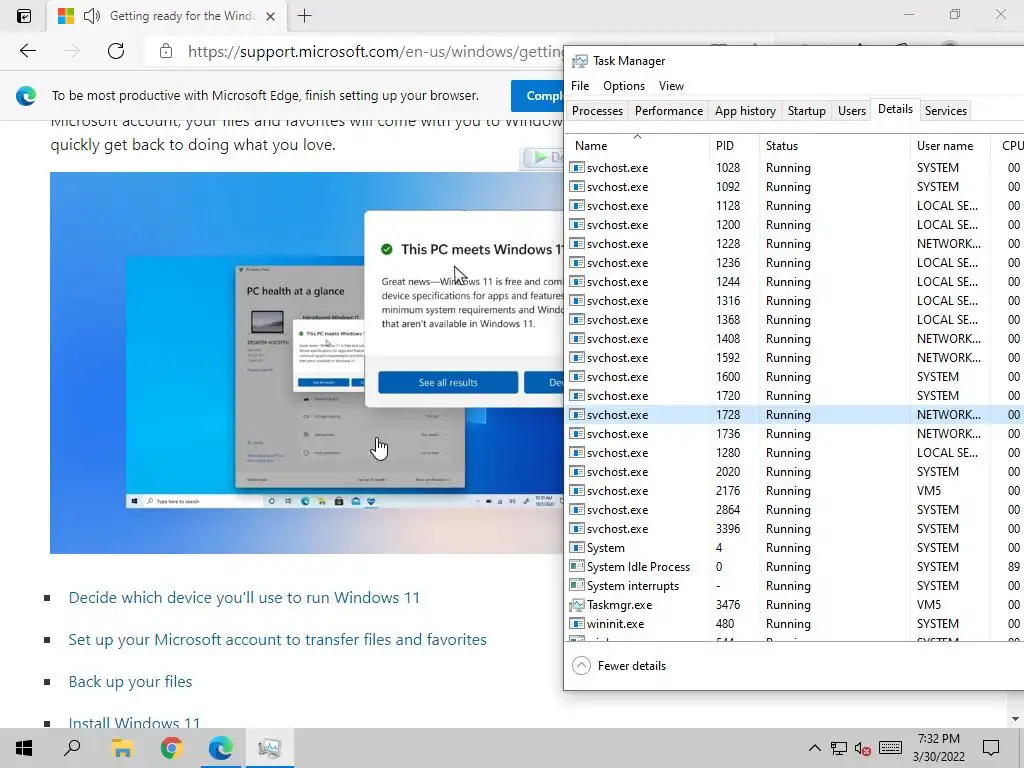Show hidden system tray icons
Viewport: 1024px width, 768px height.
point(814,748)
